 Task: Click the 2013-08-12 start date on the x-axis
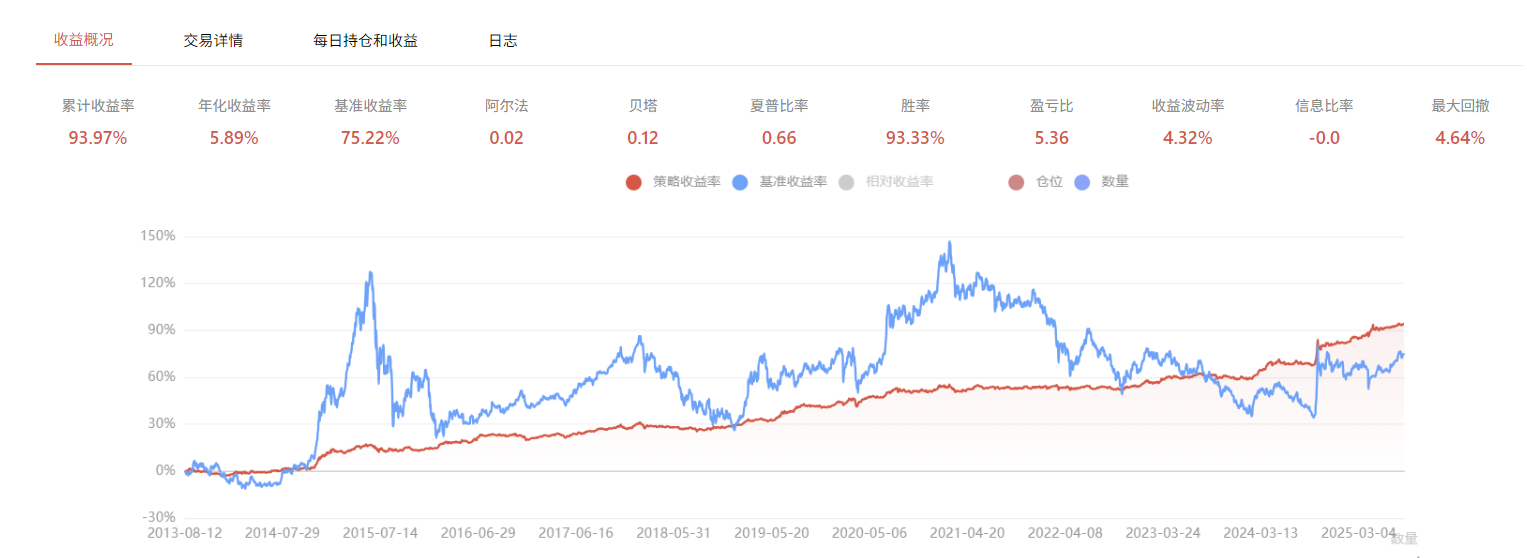pyautogui.click(x=184, y=532)
